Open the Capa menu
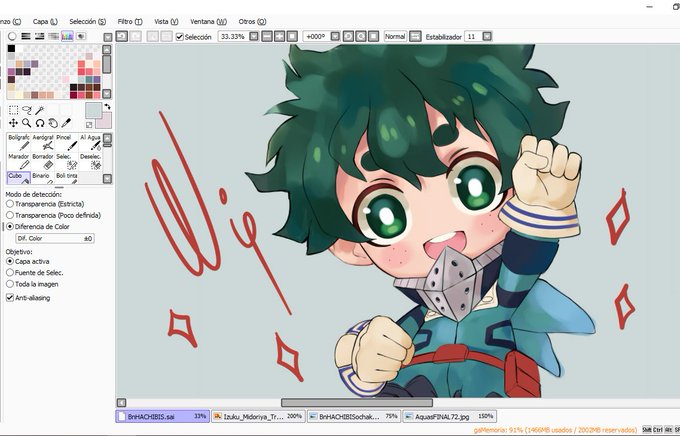Image resolution: width=680 pixels, height=436 pixels. point(45,21)
